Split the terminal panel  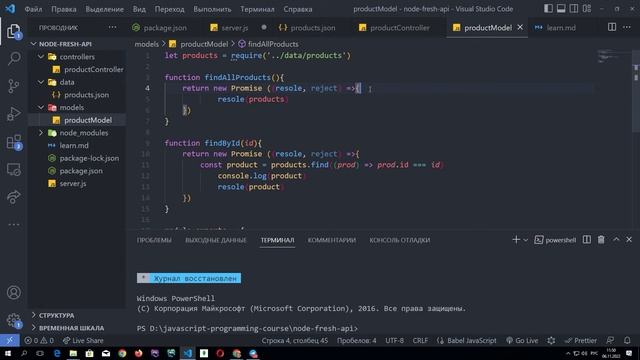tap(587, 240)
